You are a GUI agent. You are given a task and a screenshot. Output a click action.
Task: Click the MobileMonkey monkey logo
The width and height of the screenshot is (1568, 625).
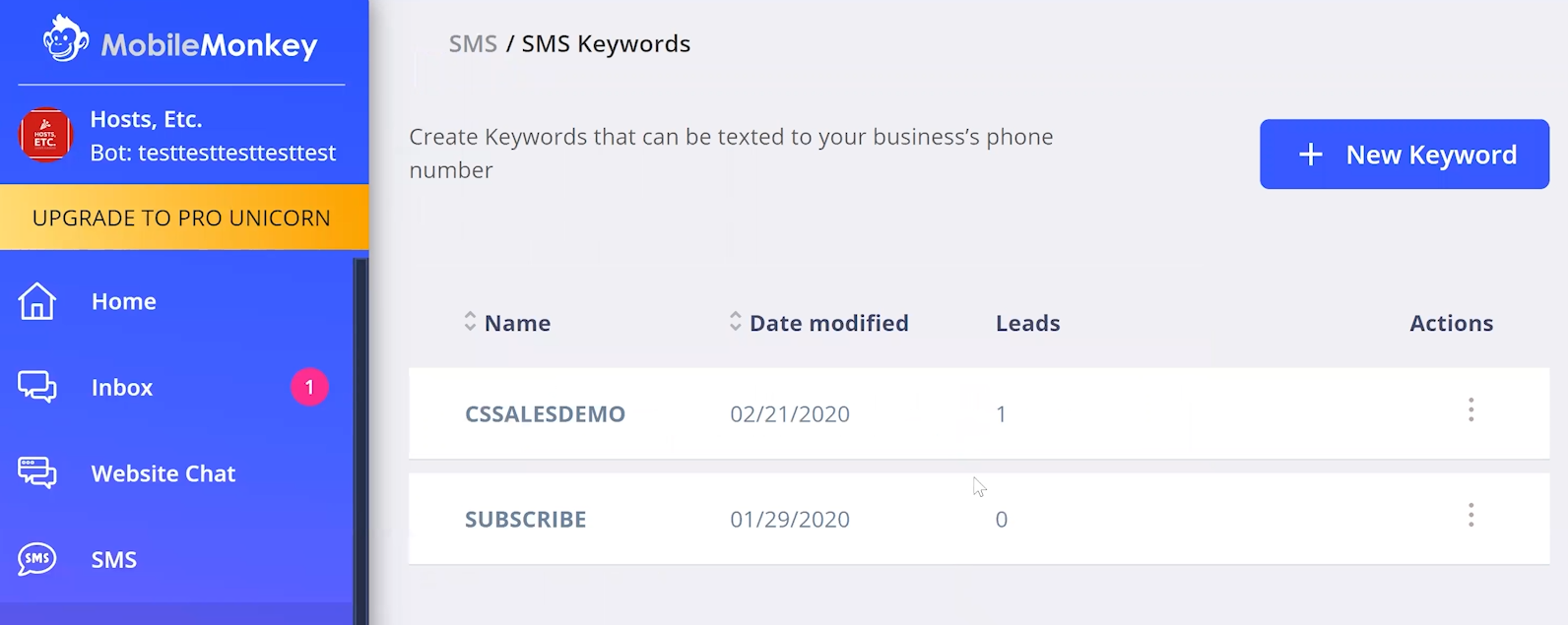tap(66, 40)
